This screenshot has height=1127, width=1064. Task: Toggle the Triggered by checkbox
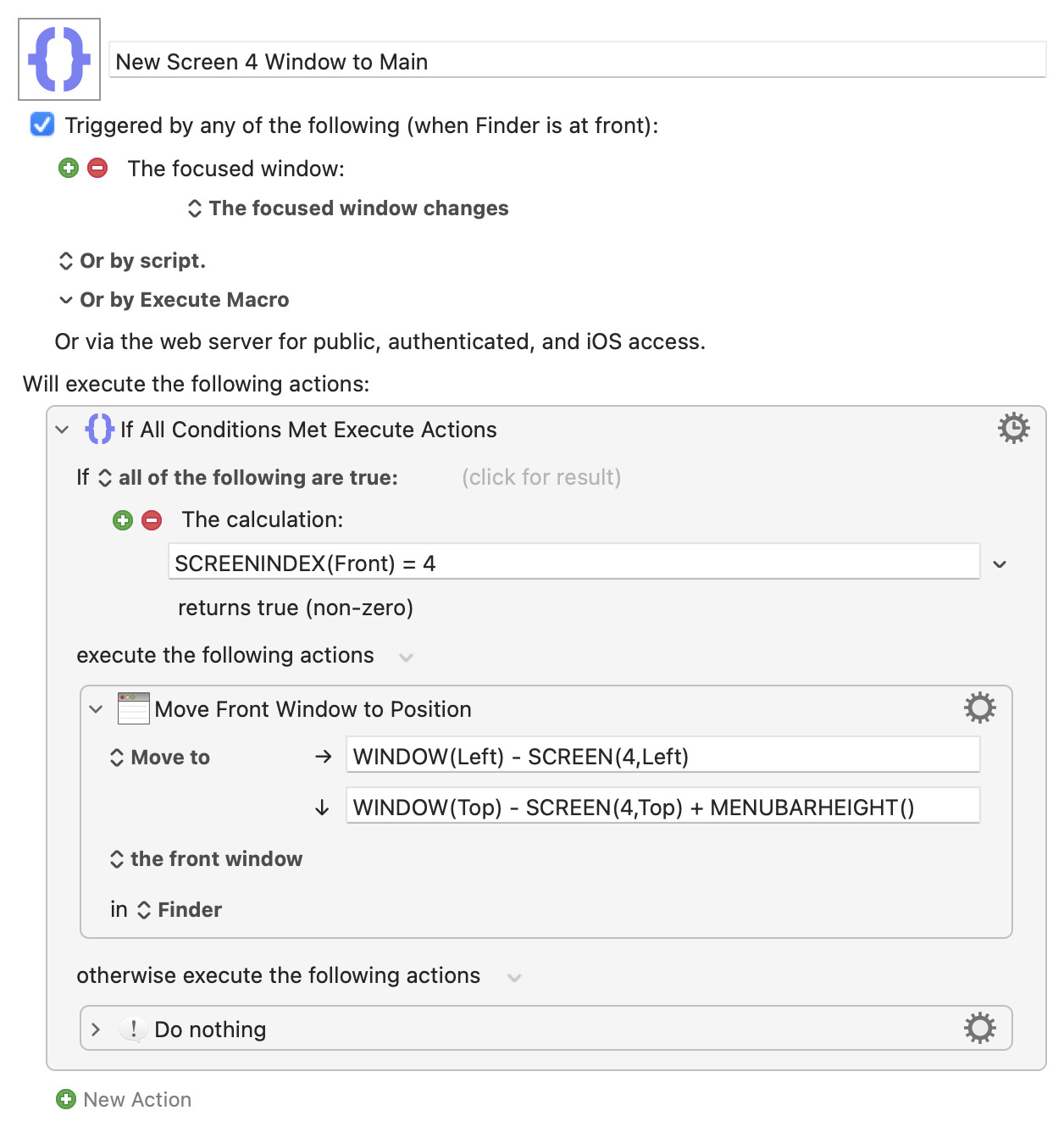pos(42,125)
